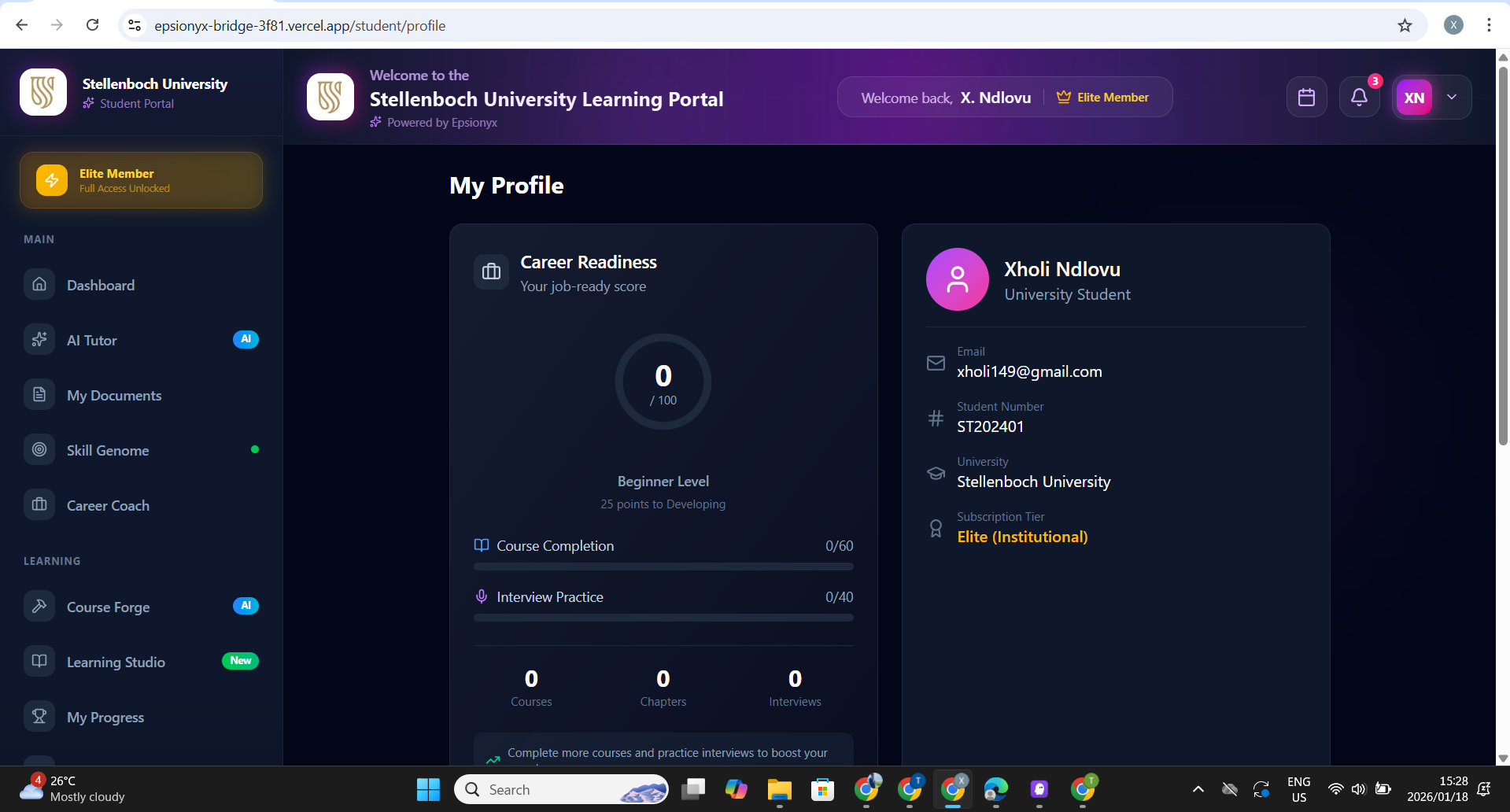1510x812 pixels.
Task: Open Microsoft Store from the taskbar
Action: 822,789
